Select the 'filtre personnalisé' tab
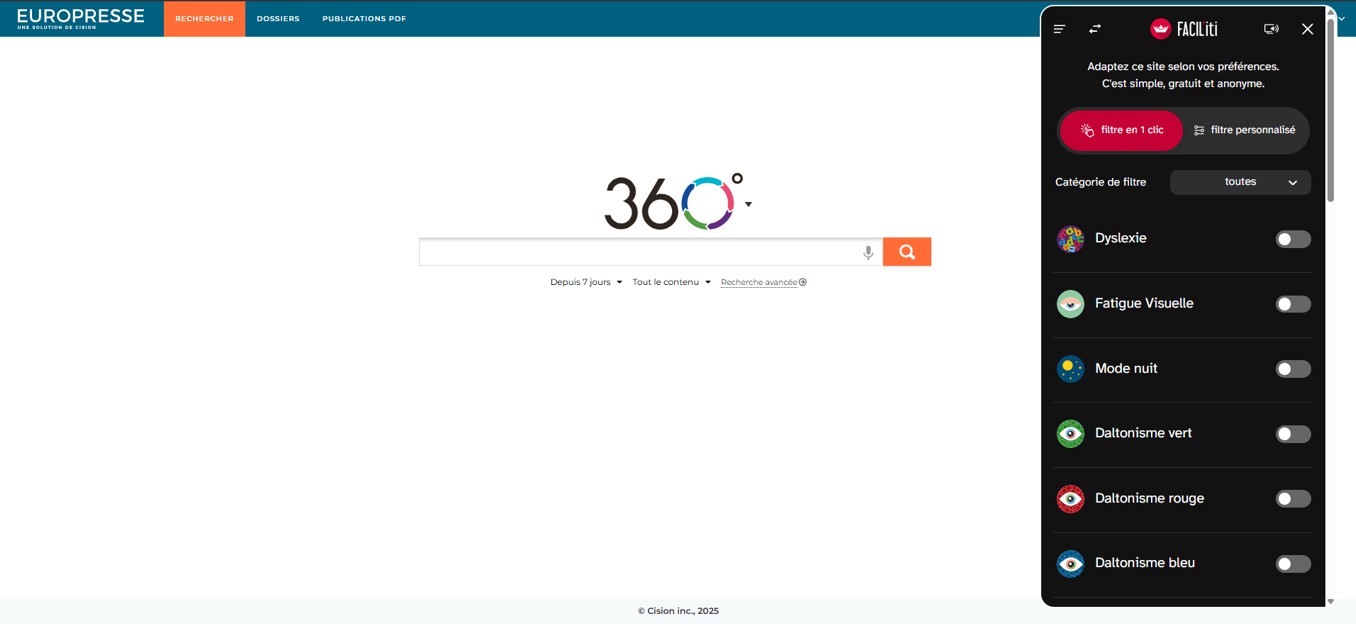Viewport: 1356px width, 624px height. point(1244,131)
